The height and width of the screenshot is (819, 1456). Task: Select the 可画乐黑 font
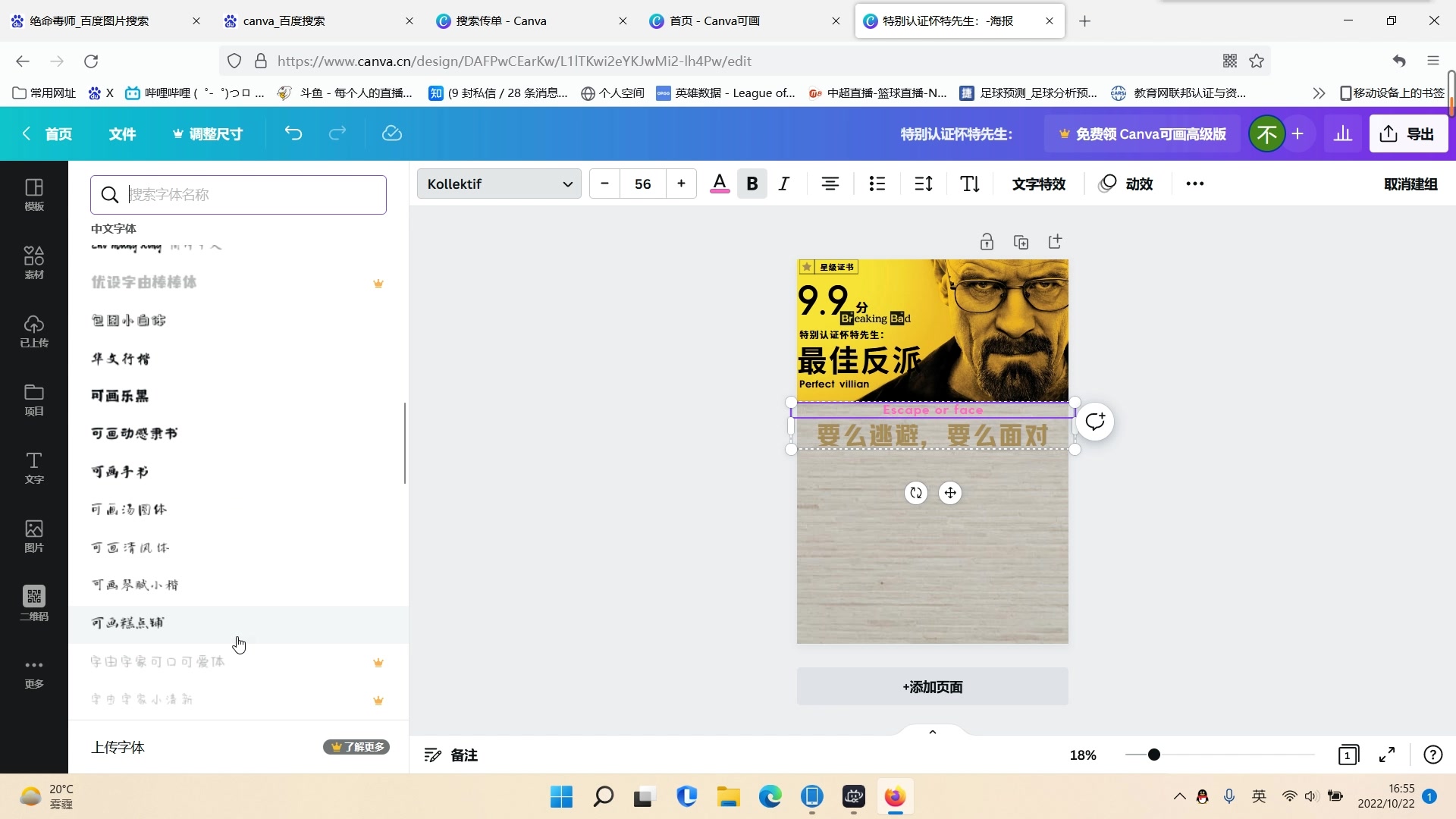coord(238,396)
